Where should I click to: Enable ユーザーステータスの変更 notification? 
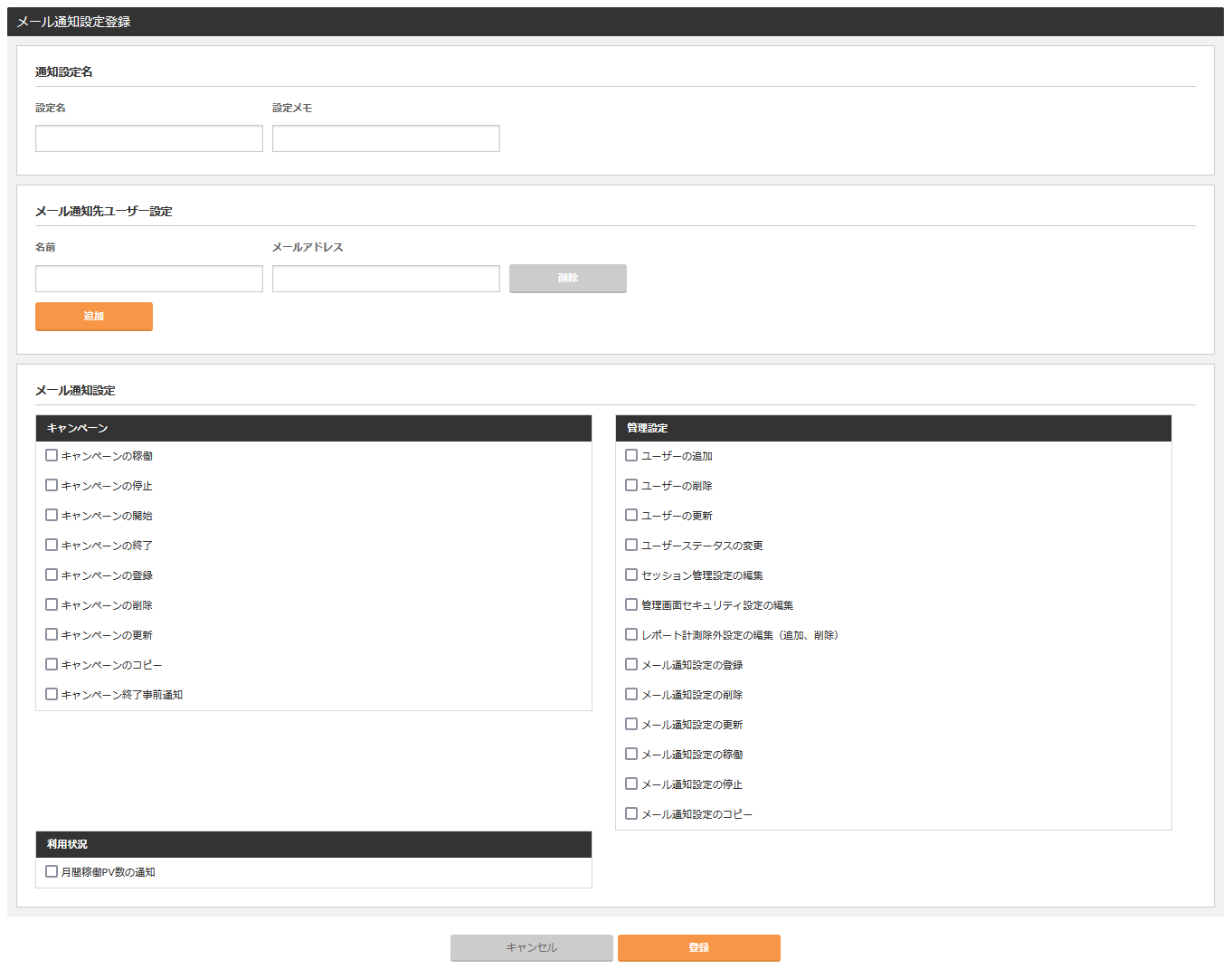click(631, 546)
